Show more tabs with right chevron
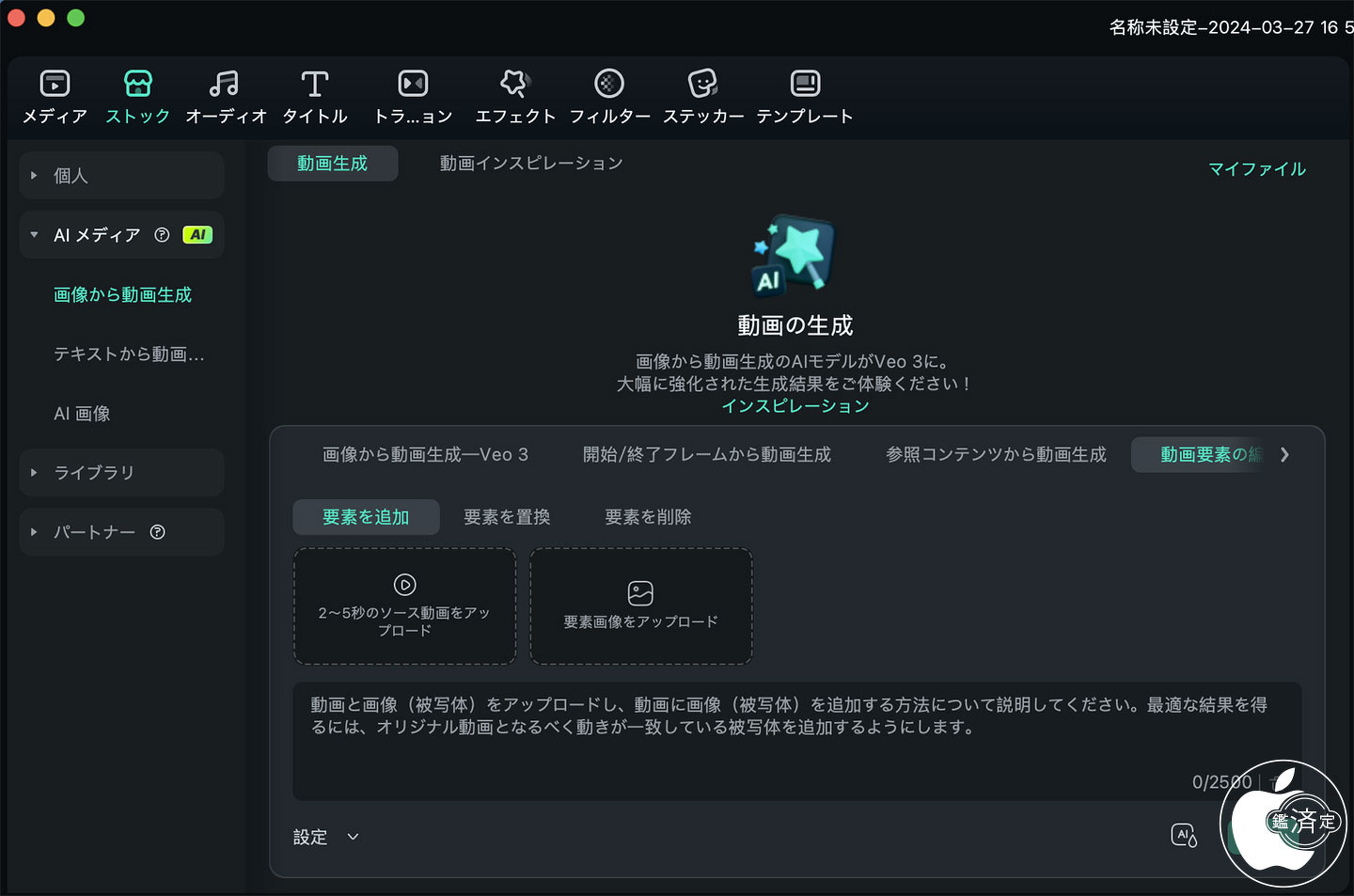The width and height of the screenshot is (1354, 896). click(1284, 455)
